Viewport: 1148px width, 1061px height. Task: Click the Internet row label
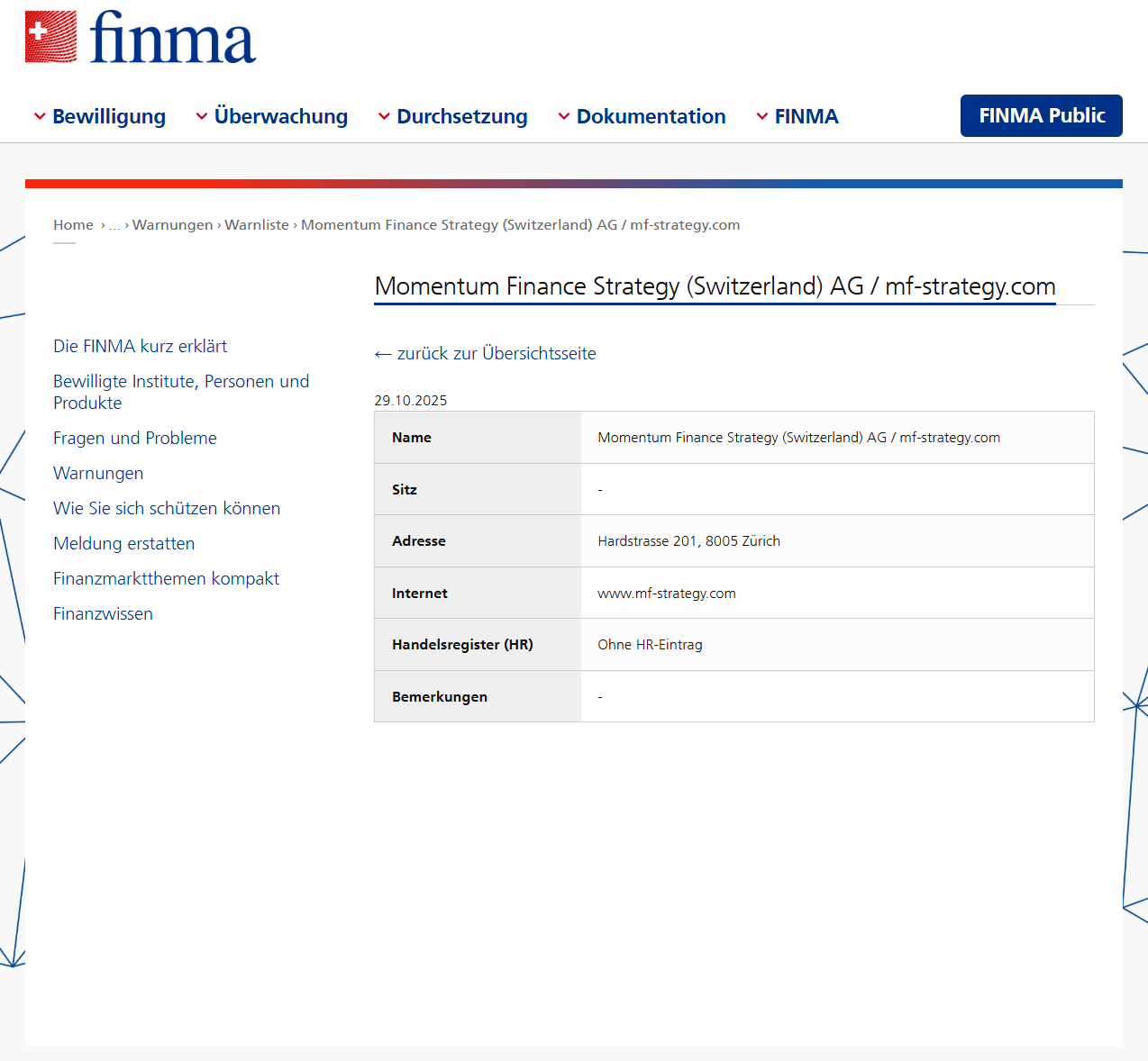pyautogui.click(x=420, y=594)
